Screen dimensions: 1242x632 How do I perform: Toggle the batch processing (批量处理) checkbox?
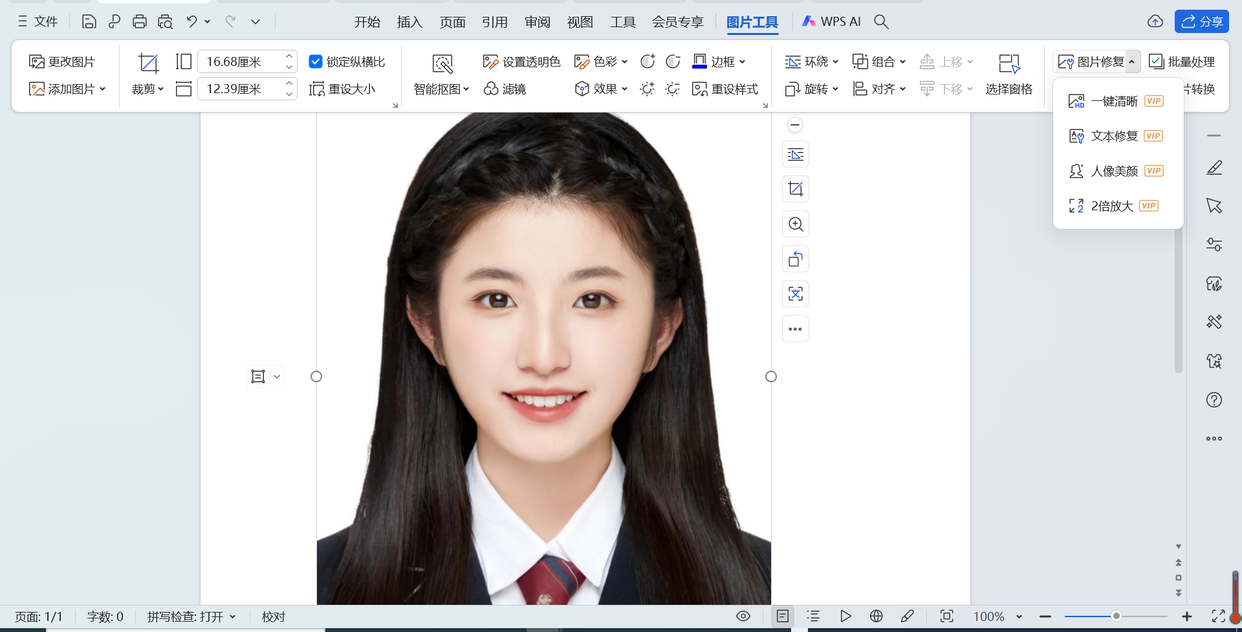pos(1156,62)
